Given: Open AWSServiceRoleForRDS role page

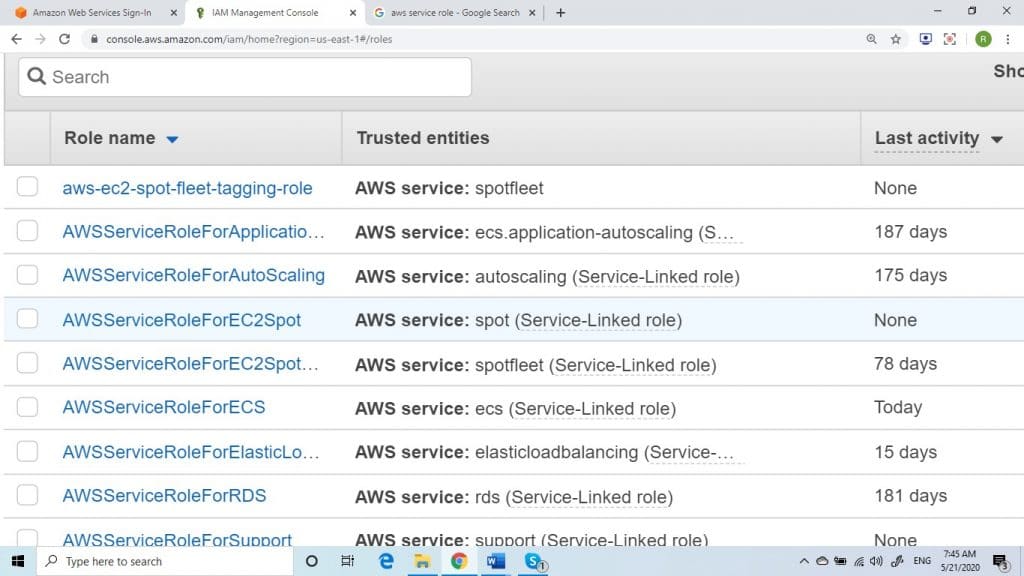Looking at the screenshot, I should tap(165, 496).
